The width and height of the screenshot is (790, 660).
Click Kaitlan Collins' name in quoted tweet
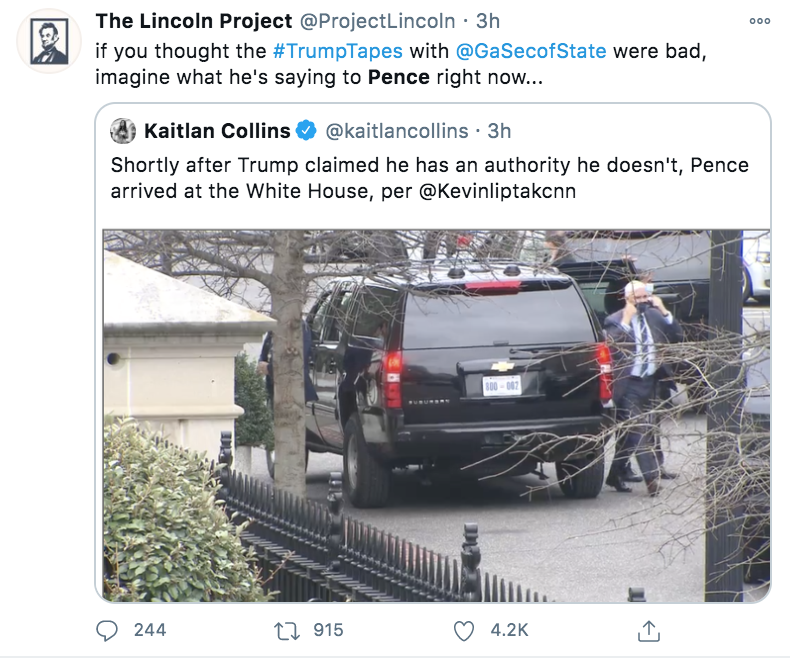217,131
